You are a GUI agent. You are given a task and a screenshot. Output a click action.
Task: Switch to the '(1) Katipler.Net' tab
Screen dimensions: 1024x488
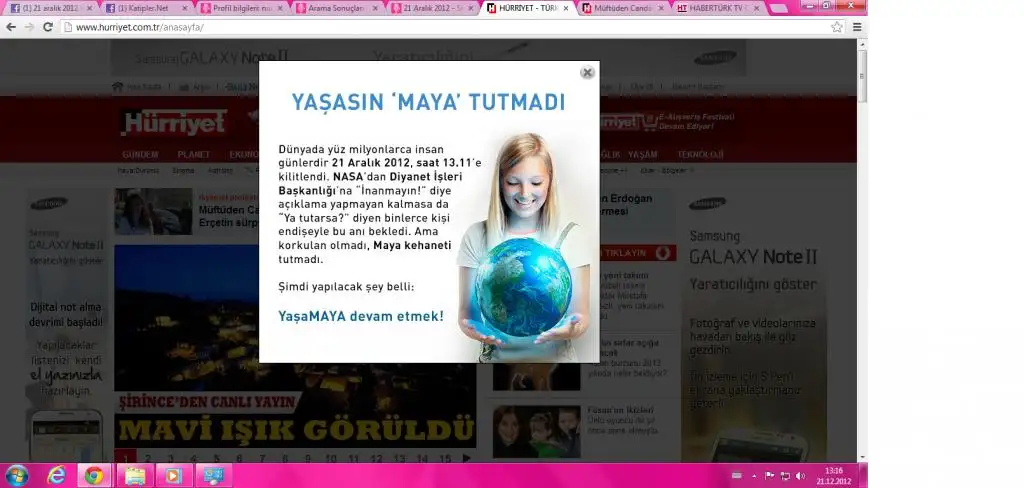146,8
